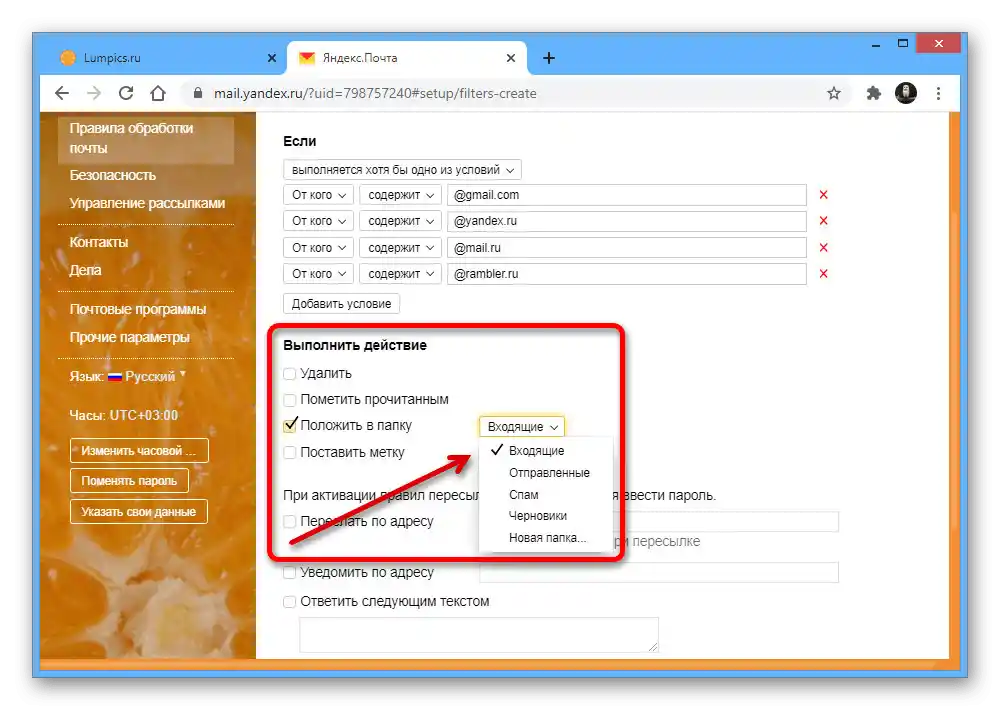Edit the @gmail.com condition field

(627, 195)
